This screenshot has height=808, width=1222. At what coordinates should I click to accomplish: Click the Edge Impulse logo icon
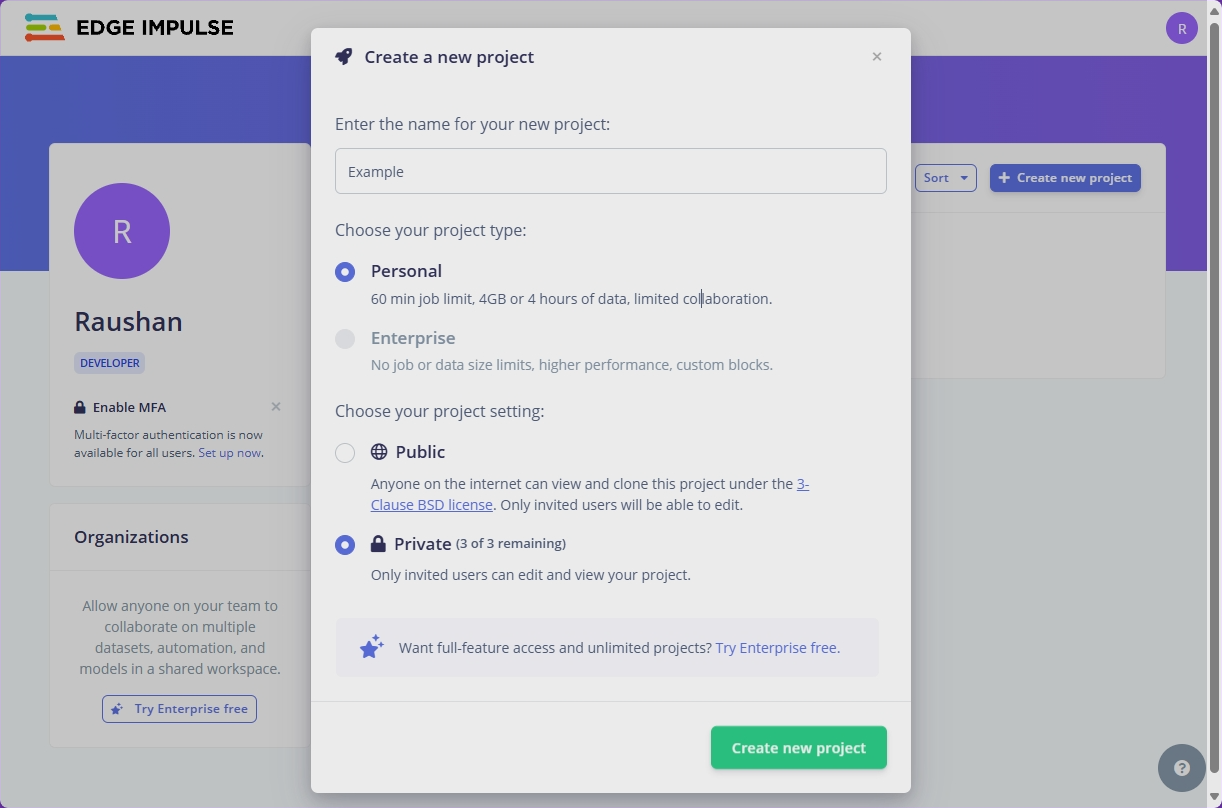pyautogui.click(x=45, y=28)
